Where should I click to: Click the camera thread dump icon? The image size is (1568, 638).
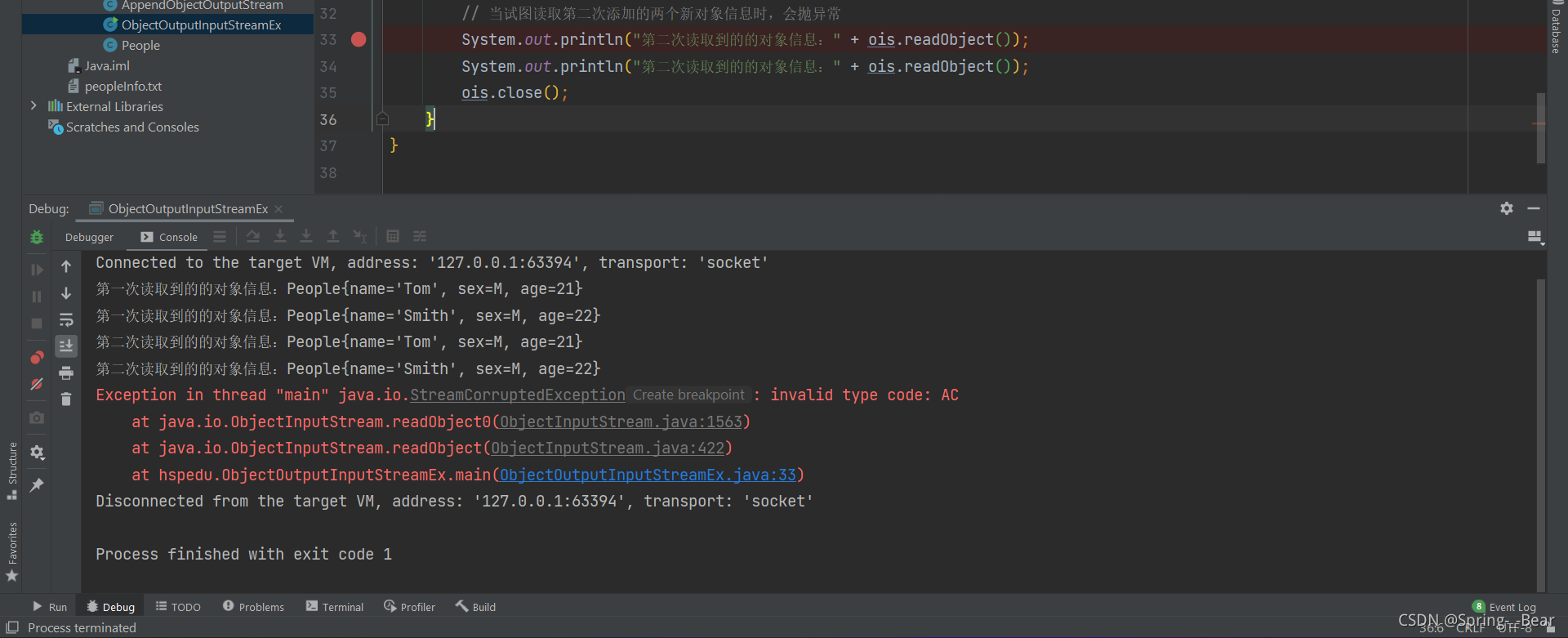click(37, 417)
